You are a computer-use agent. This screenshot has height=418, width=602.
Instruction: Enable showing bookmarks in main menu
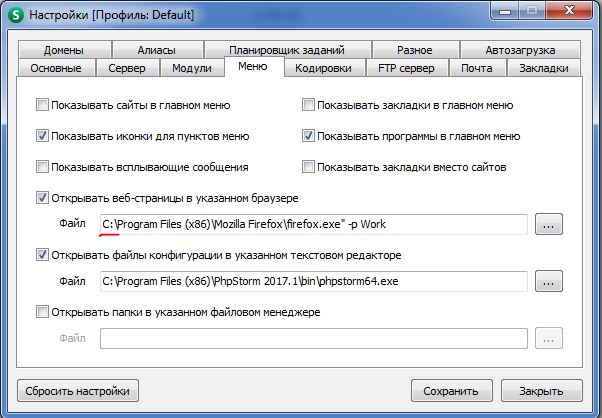pos(309,104)
